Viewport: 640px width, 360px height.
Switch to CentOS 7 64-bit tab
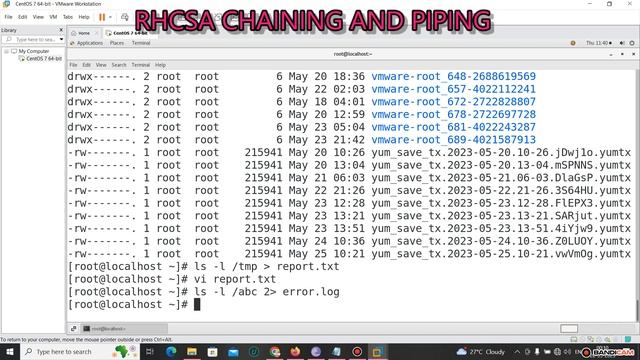[x=130, y=33]
